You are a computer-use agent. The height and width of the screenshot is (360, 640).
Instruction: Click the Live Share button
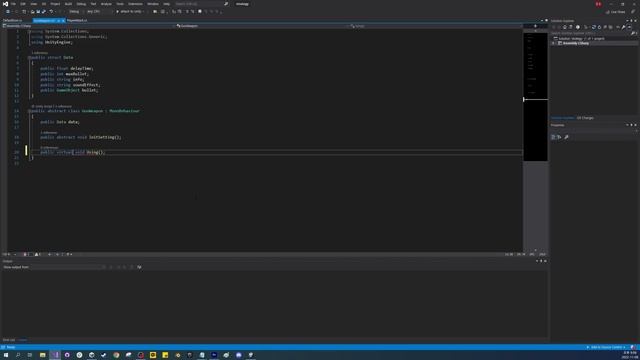(x=616, y=12)
